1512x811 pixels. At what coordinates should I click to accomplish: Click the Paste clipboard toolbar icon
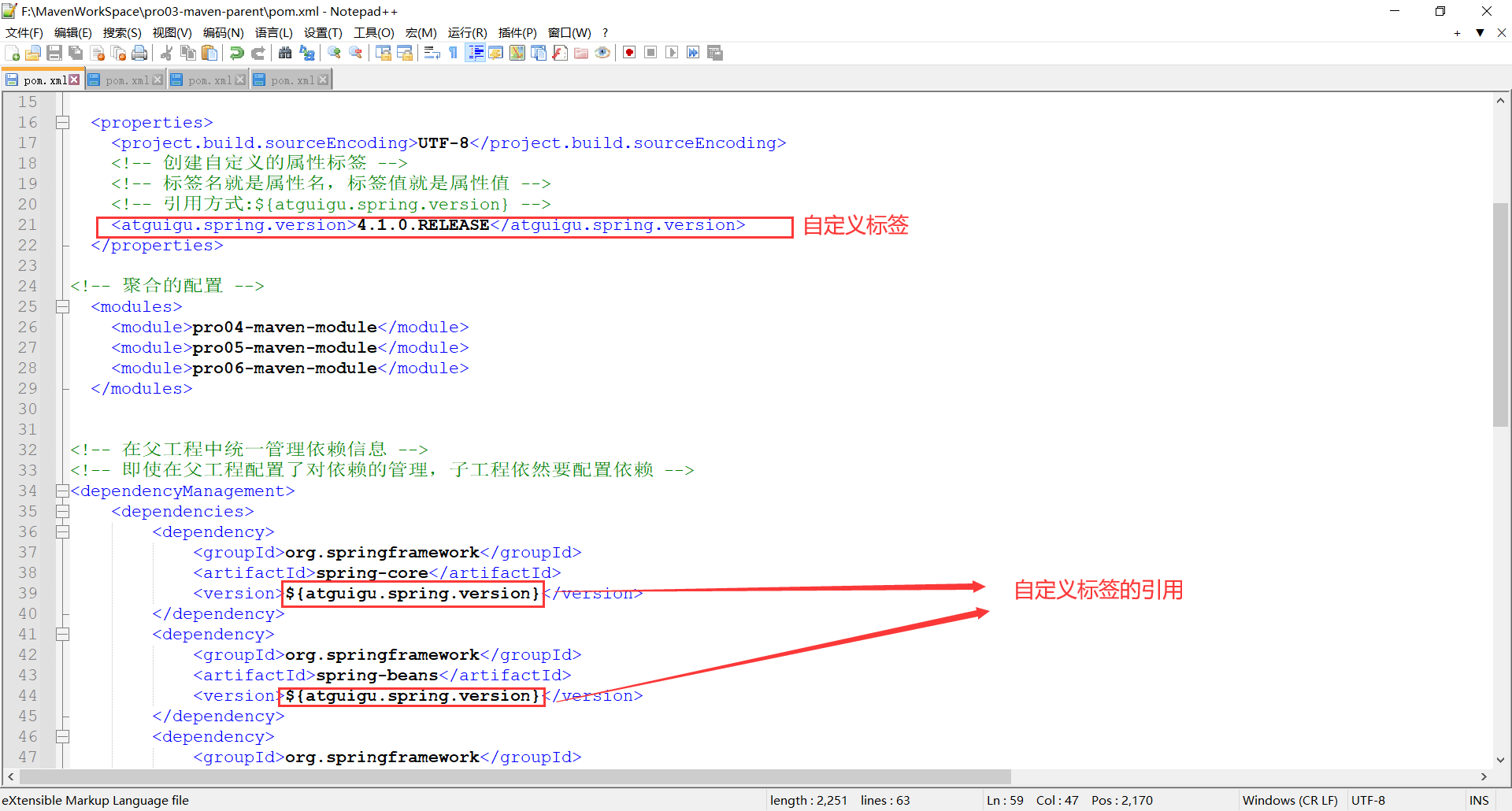[x=209, y=53]
